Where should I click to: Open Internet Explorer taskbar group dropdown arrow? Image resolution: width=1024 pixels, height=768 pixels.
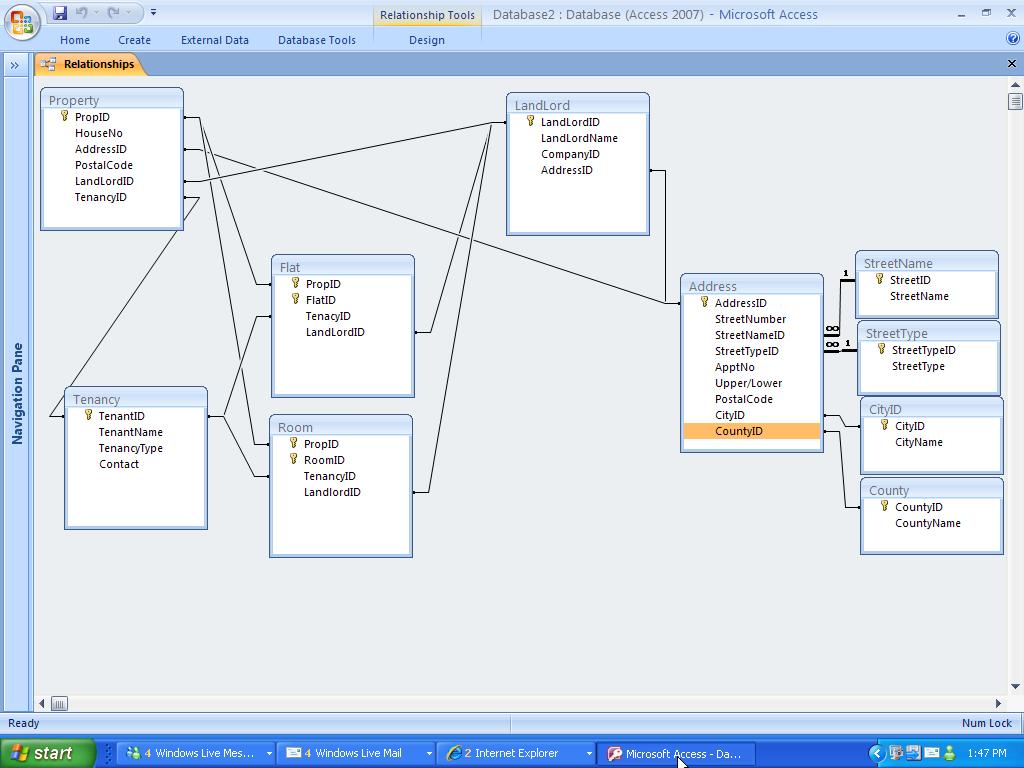click(x=589, y=753)
